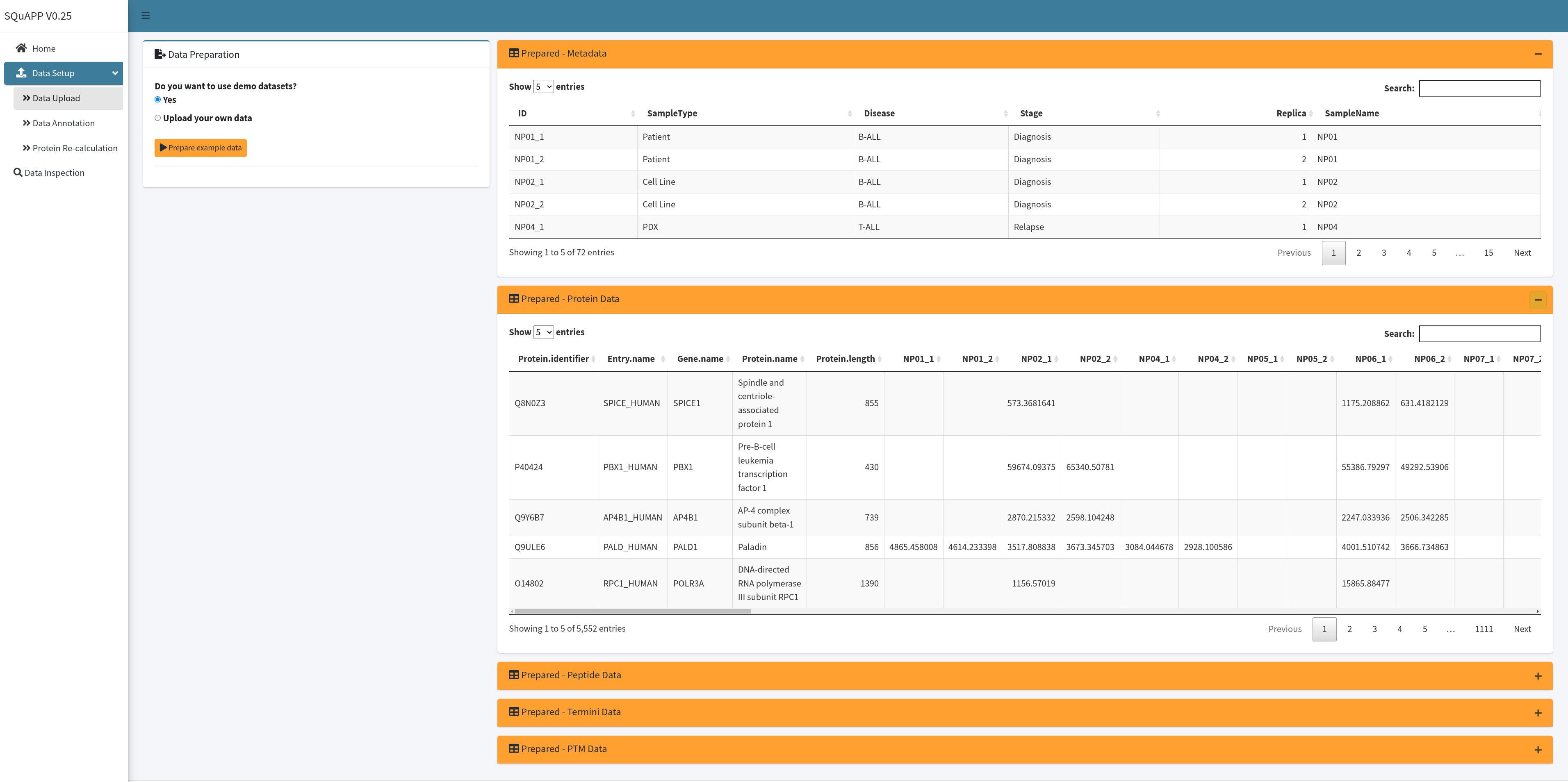Viewport: 1568px width, 782px height.
Task: Click the Data Inspection magnifier icon
Action: point(18,173)
